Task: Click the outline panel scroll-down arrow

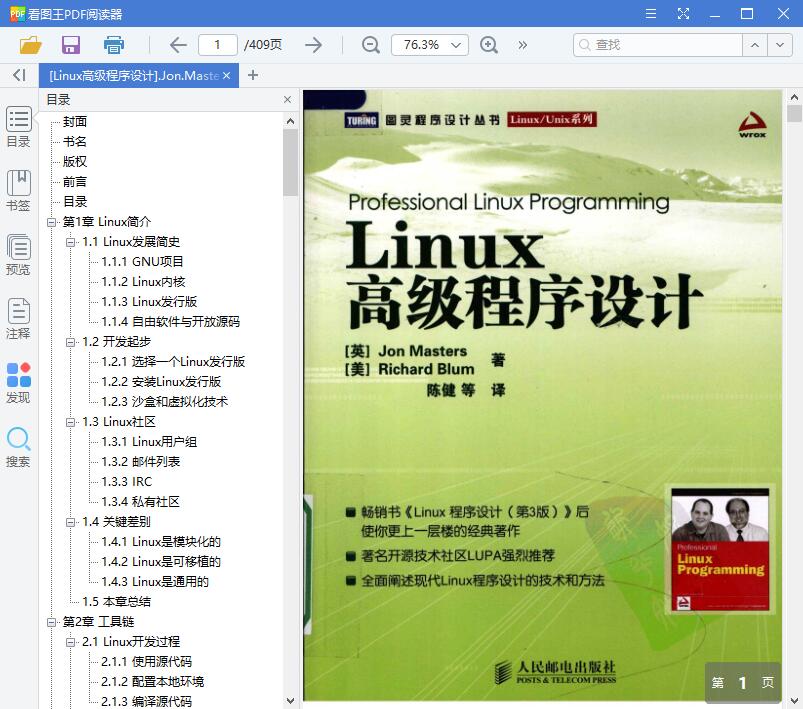Action: (290, 701)
